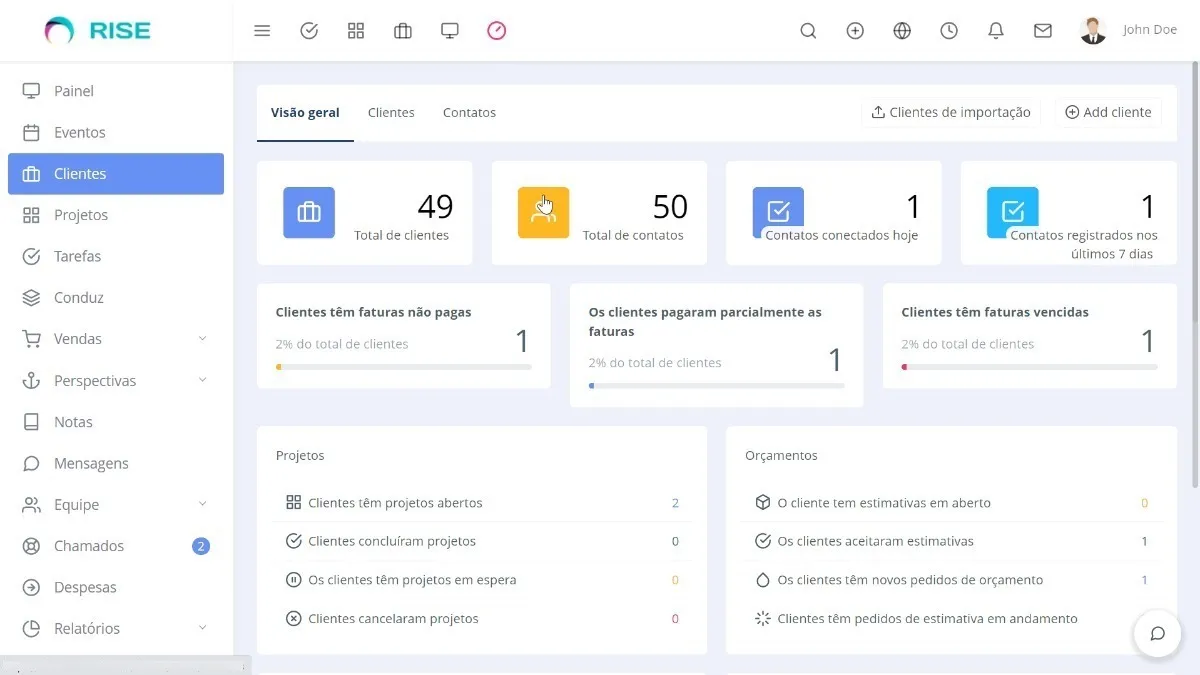Open the messages envelope icon
This screenshot has width=1200, height=675.
point(1043,31)
